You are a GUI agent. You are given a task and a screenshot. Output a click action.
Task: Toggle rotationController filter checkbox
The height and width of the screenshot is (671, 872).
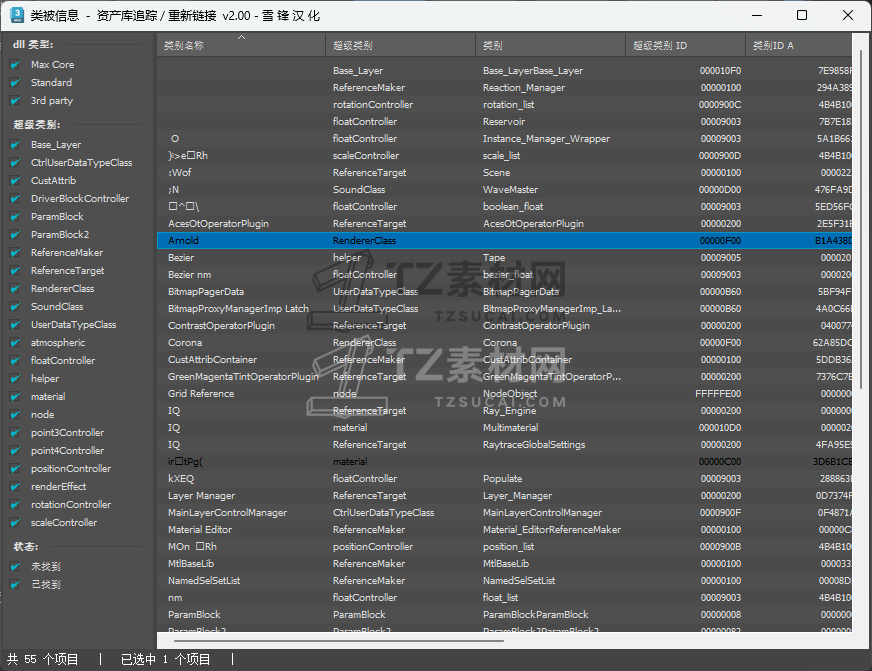(x=16, y=505)
